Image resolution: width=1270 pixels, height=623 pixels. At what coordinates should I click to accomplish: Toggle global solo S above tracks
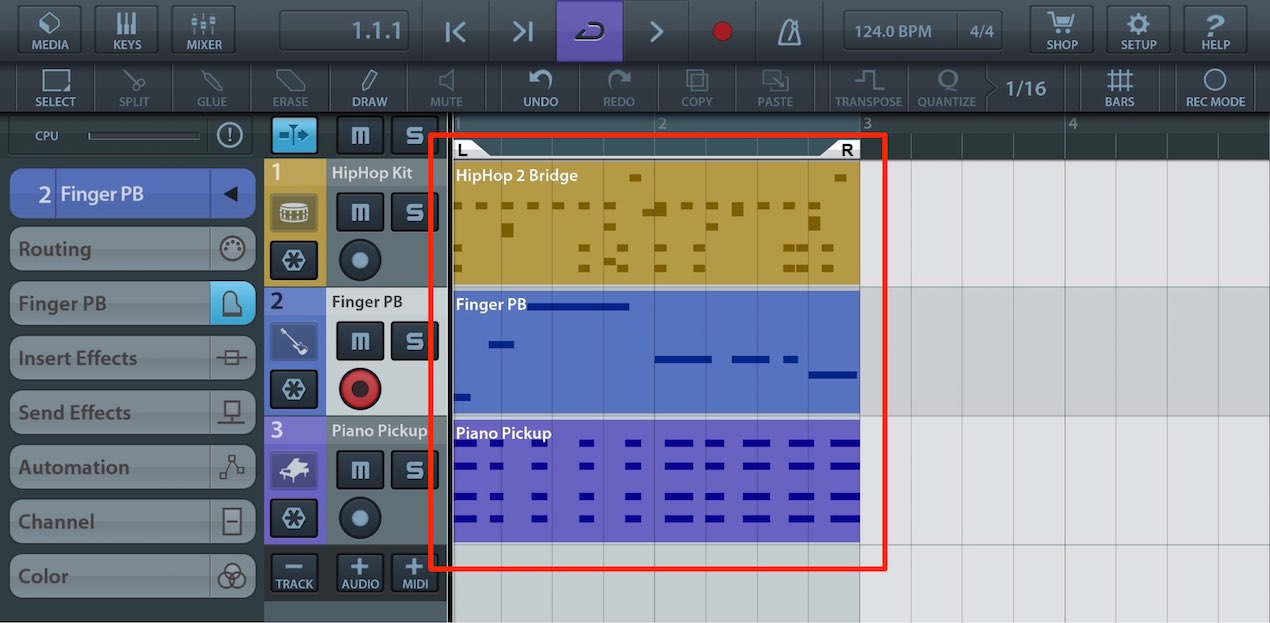[x=414, y=135]
